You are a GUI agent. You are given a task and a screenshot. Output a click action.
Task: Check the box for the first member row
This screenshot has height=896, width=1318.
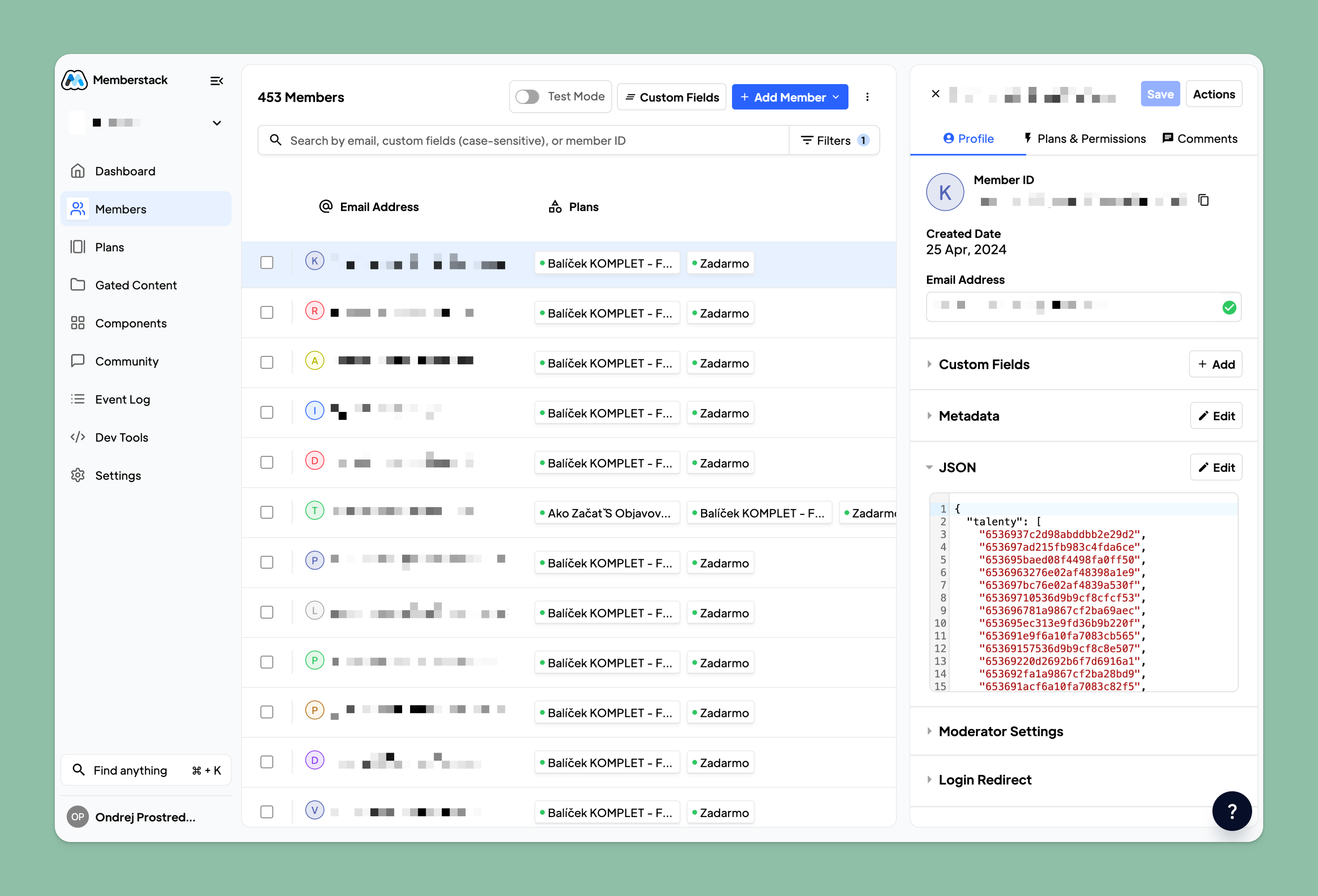(266, 263)
